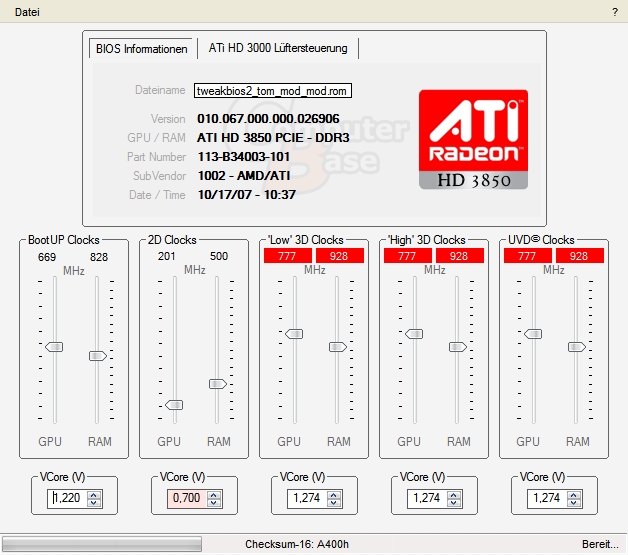Image resolution: width=628 pixels, height=555 pixels.
Task: Click 'Low' 3D Clocks RAM slider handle
Action: [338, 347]
